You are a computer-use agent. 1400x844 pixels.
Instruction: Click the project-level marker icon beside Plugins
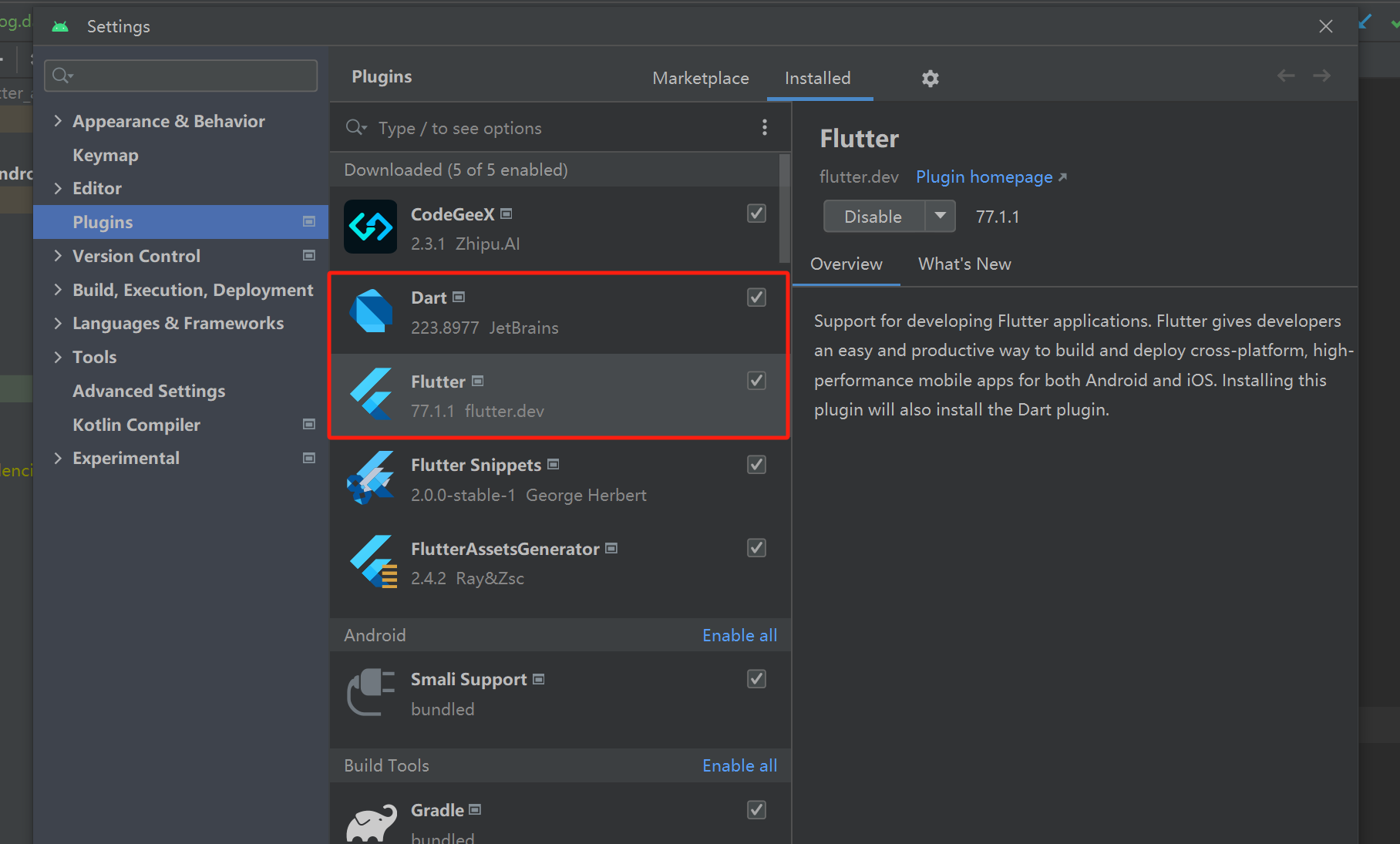(x=309, y=222)
